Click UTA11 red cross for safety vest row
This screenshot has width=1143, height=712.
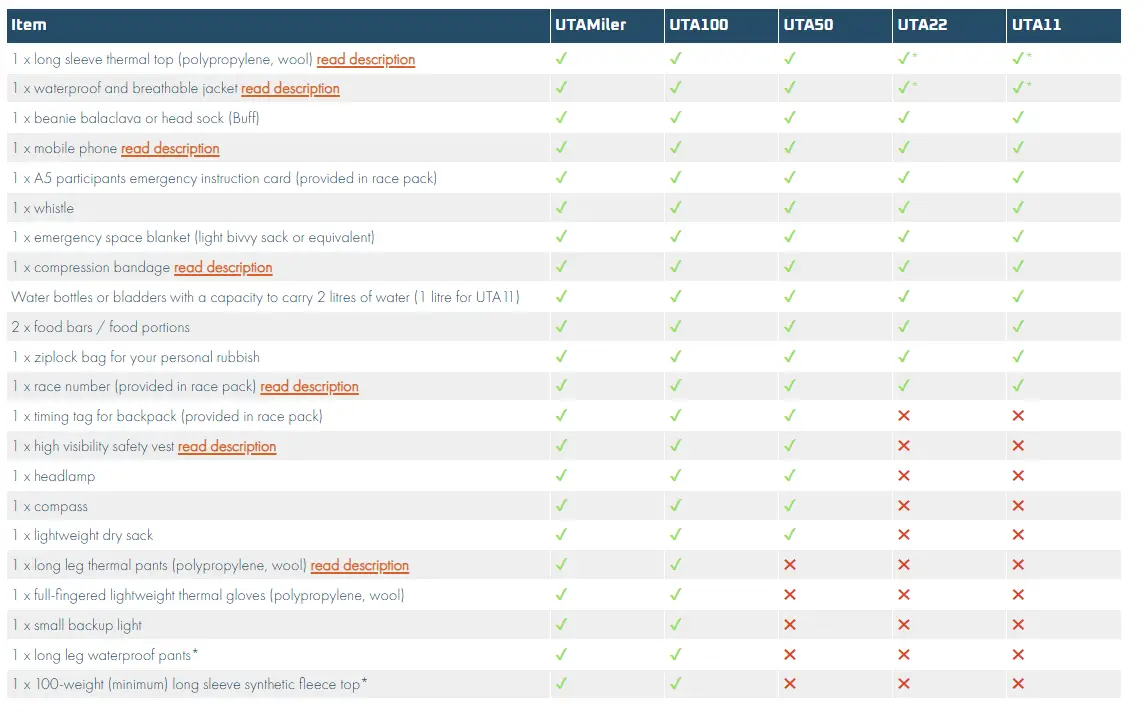click(1018, 445)
